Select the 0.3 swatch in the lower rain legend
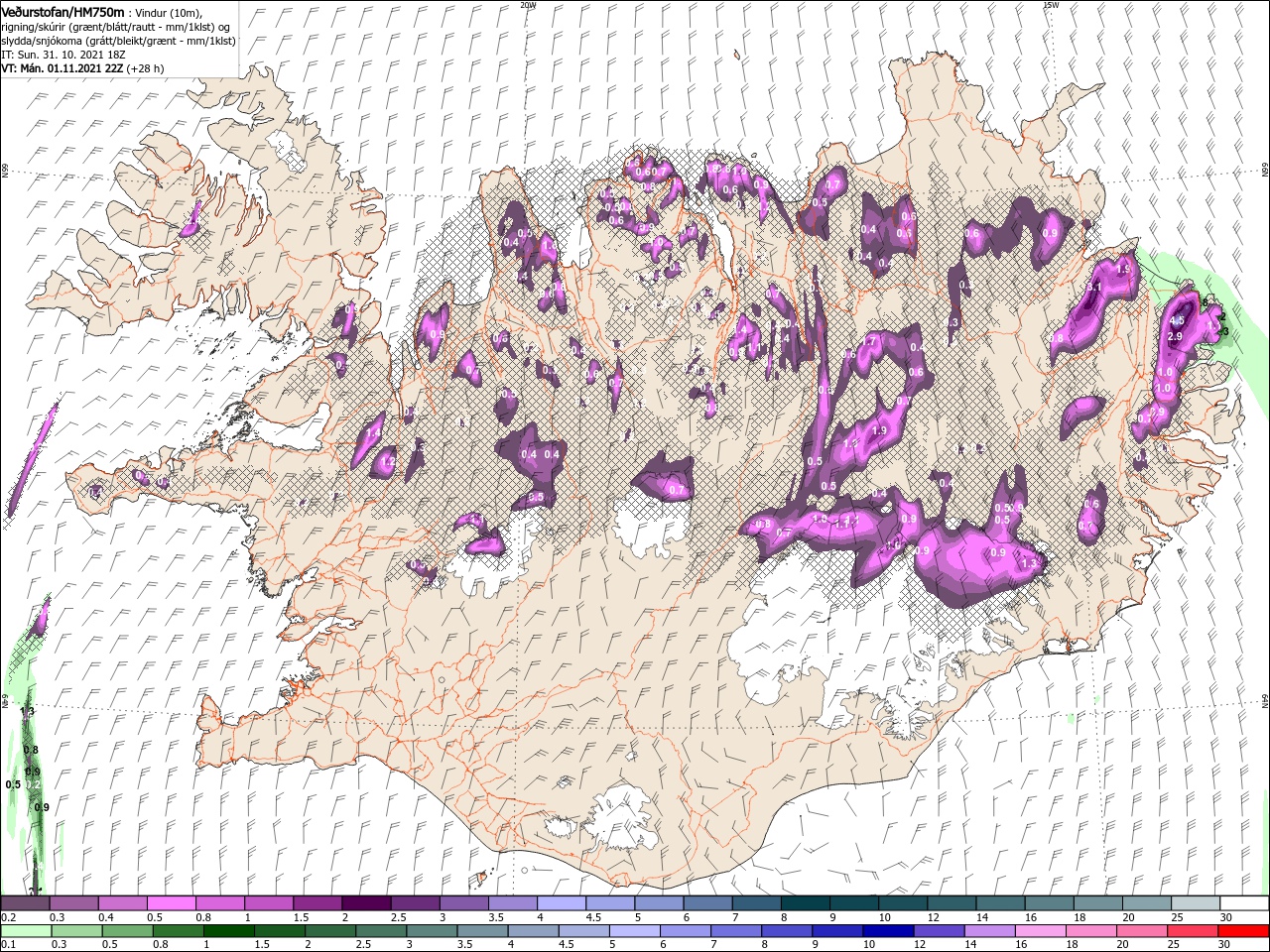The width and height of the screenshot is (1270, 952). [x=77, y=931]
